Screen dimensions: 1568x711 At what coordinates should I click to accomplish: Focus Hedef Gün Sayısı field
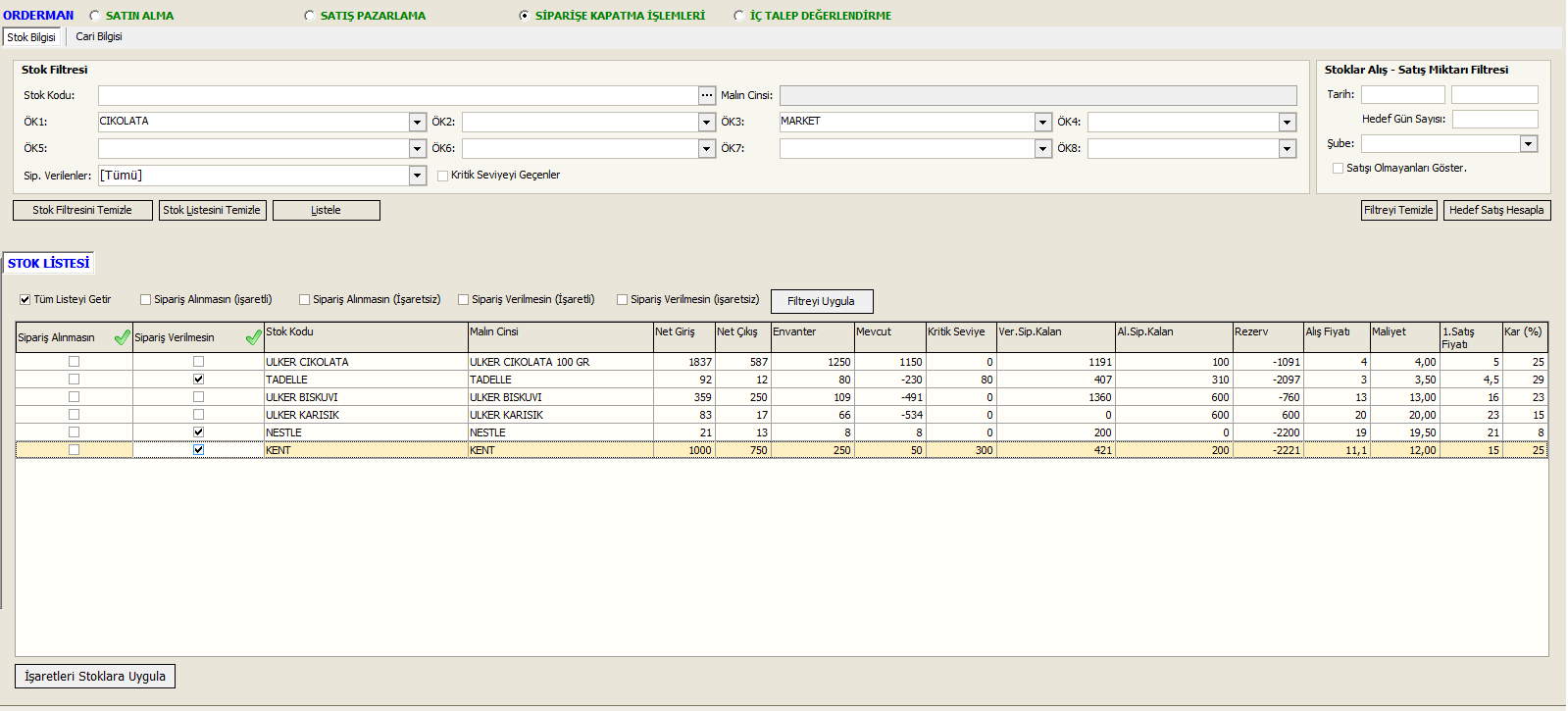click(1495, 119)
